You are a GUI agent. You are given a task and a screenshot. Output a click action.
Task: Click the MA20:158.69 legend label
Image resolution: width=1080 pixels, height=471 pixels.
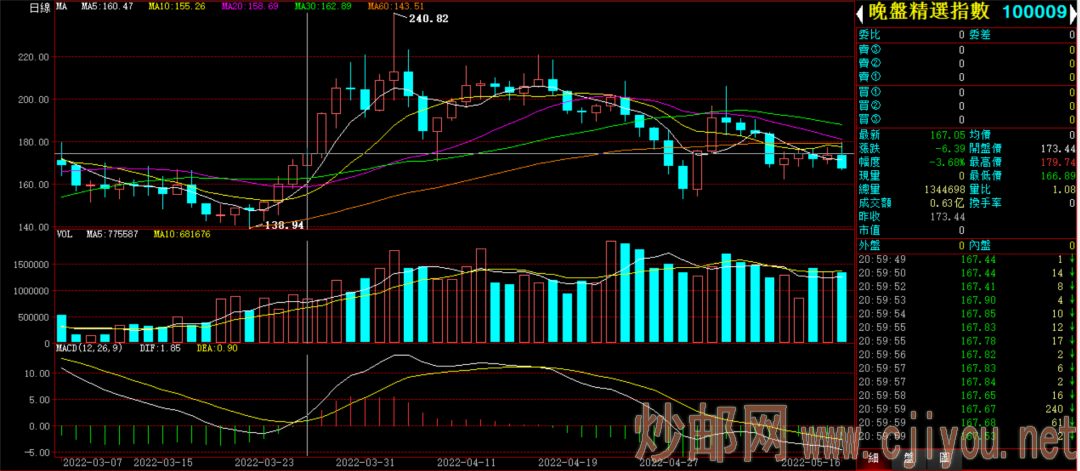[247, 7]
